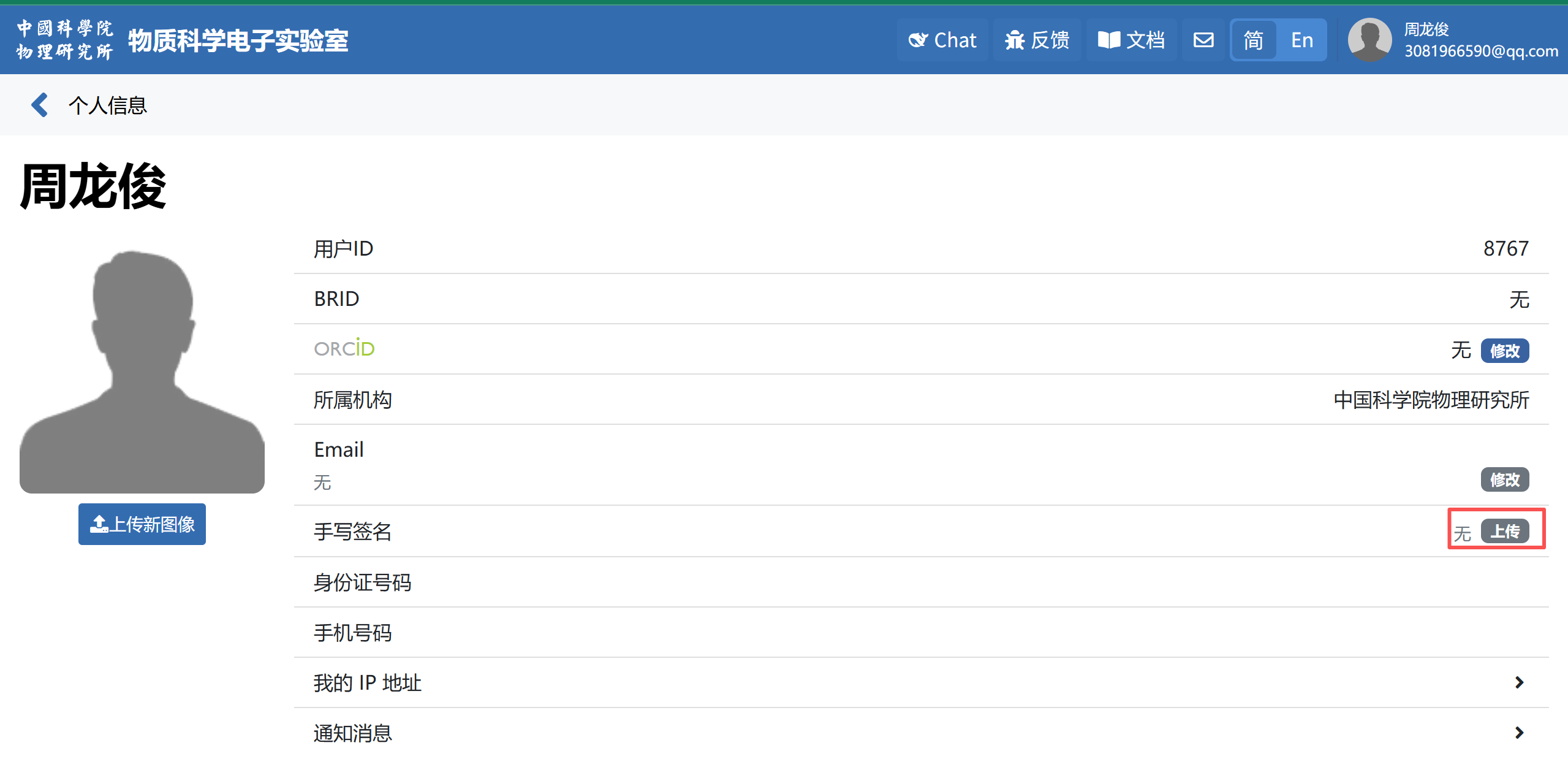Open 物质科学电子实验室 home title
Image resolution: width=1568 pixels, height=778 pixels.
(x=238, y=40)
